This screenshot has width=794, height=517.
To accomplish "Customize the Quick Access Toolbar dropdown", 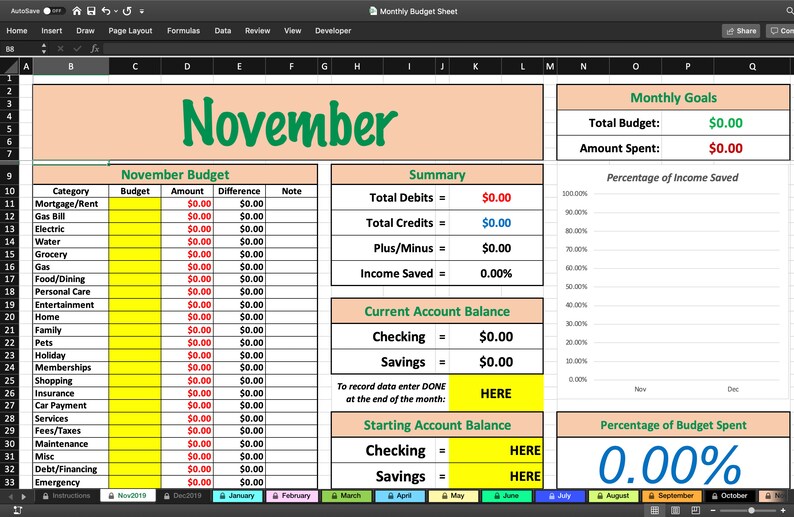I will [142, 11].
